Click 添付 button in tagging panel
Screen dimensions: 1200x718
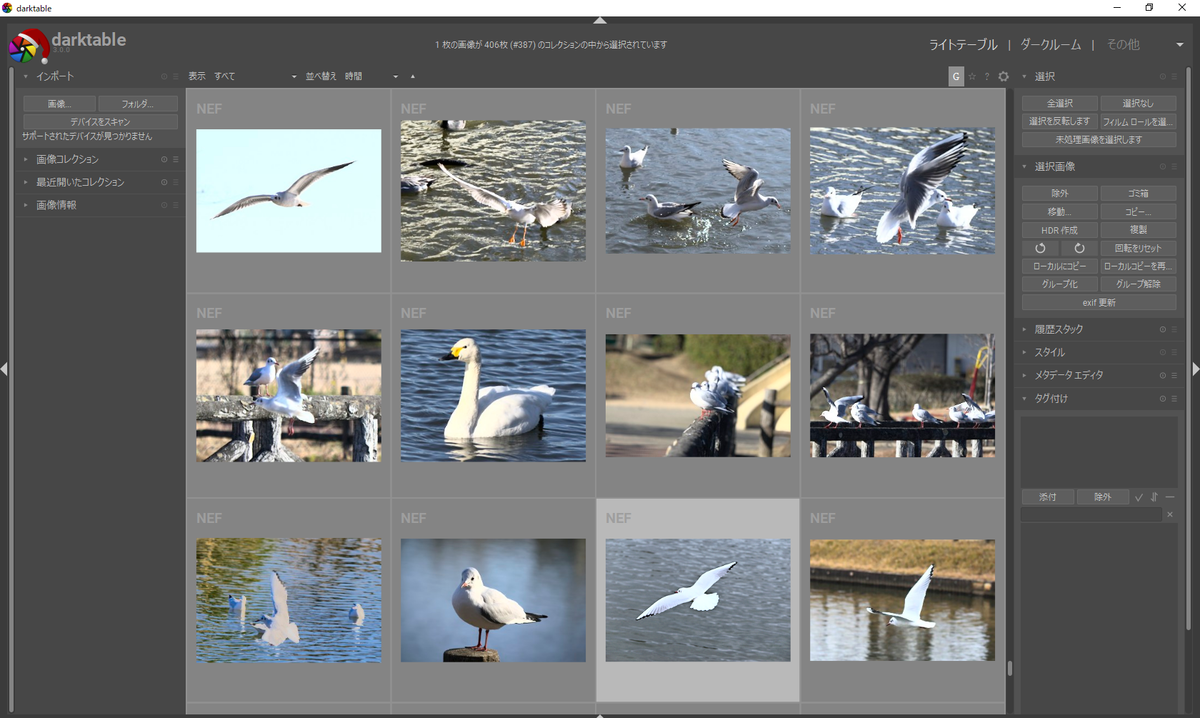1048,497
